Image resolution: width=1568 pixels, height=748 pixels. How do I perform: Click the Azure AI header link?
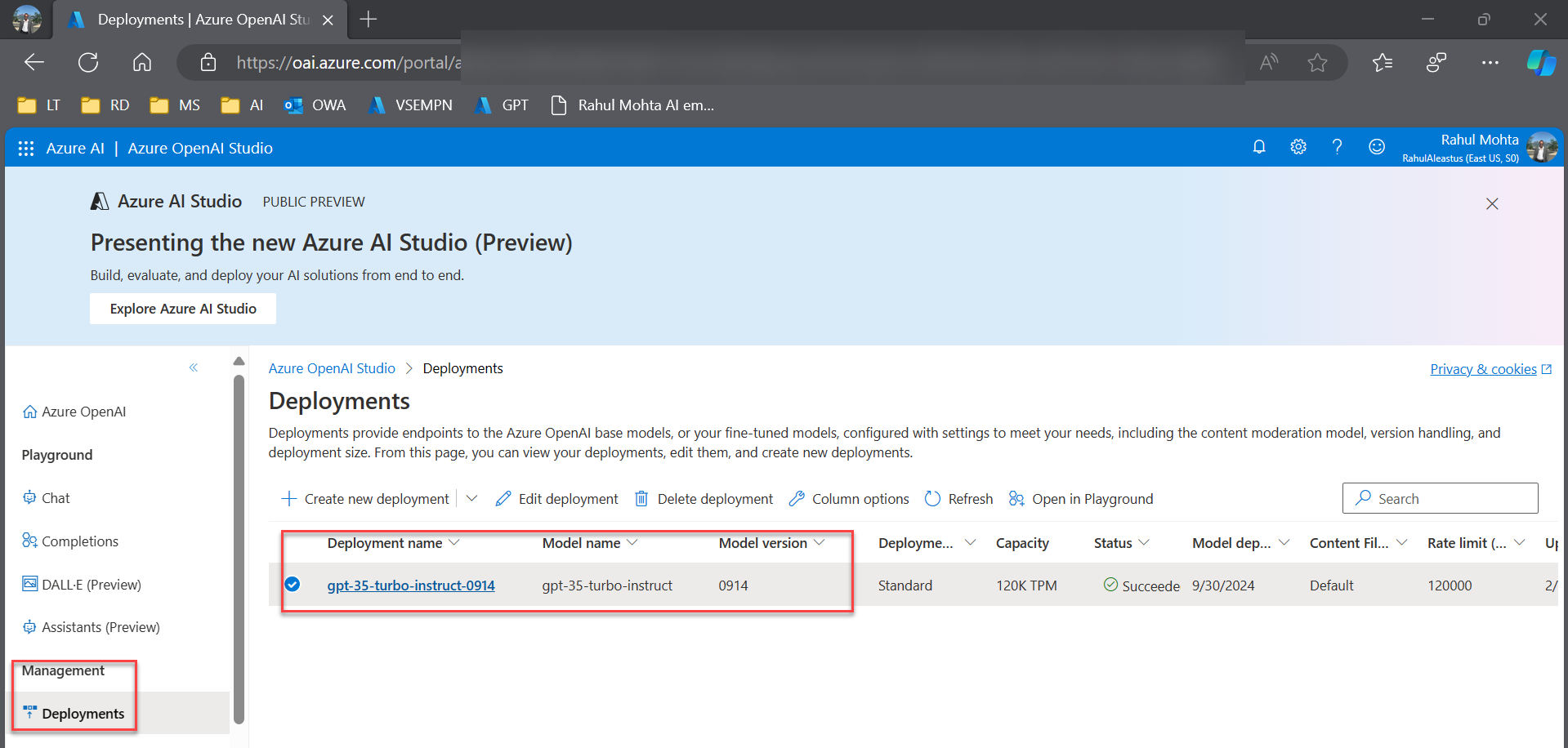(x=75, y=148)
